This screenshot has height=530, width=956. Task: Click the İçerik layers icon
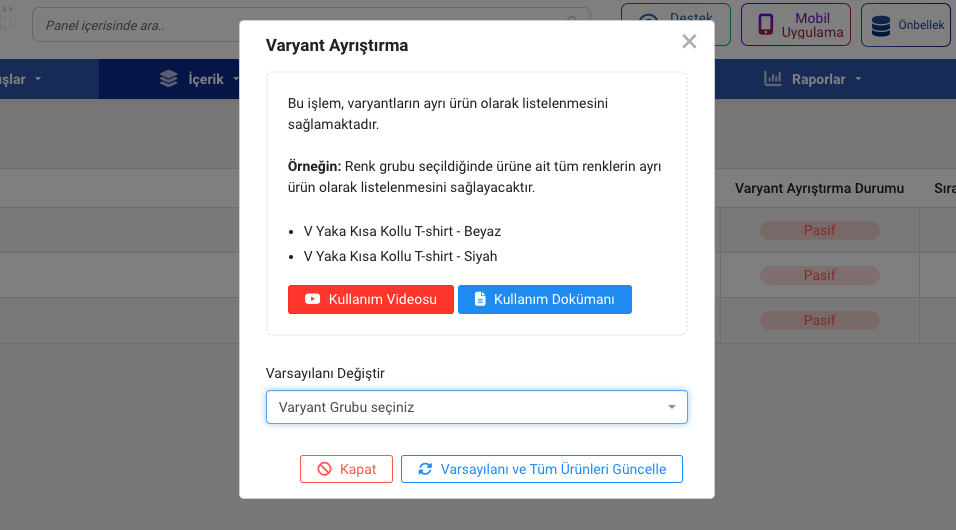coord(168,79)
